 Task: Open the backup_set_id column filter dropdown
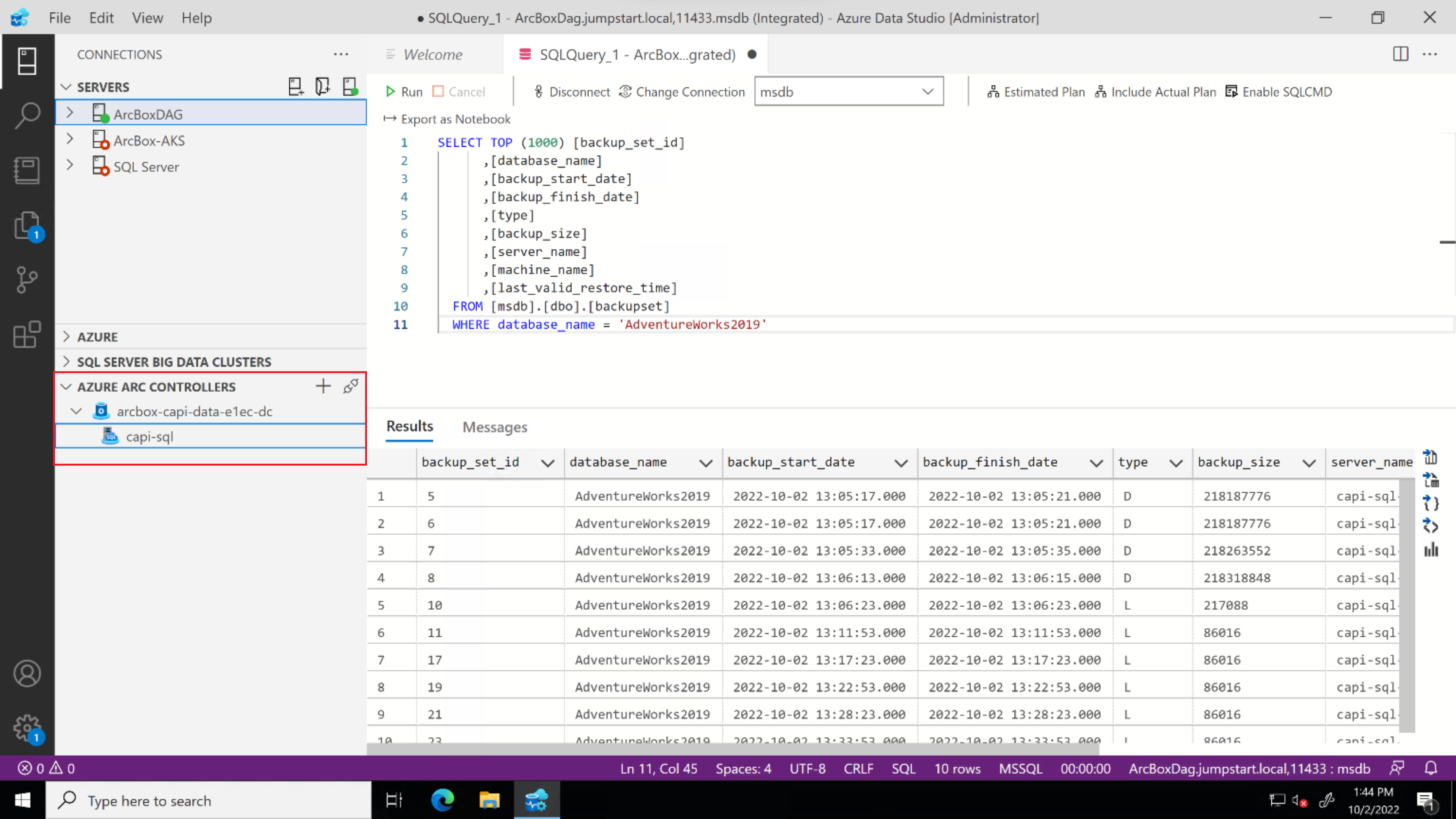coord(547,463)
